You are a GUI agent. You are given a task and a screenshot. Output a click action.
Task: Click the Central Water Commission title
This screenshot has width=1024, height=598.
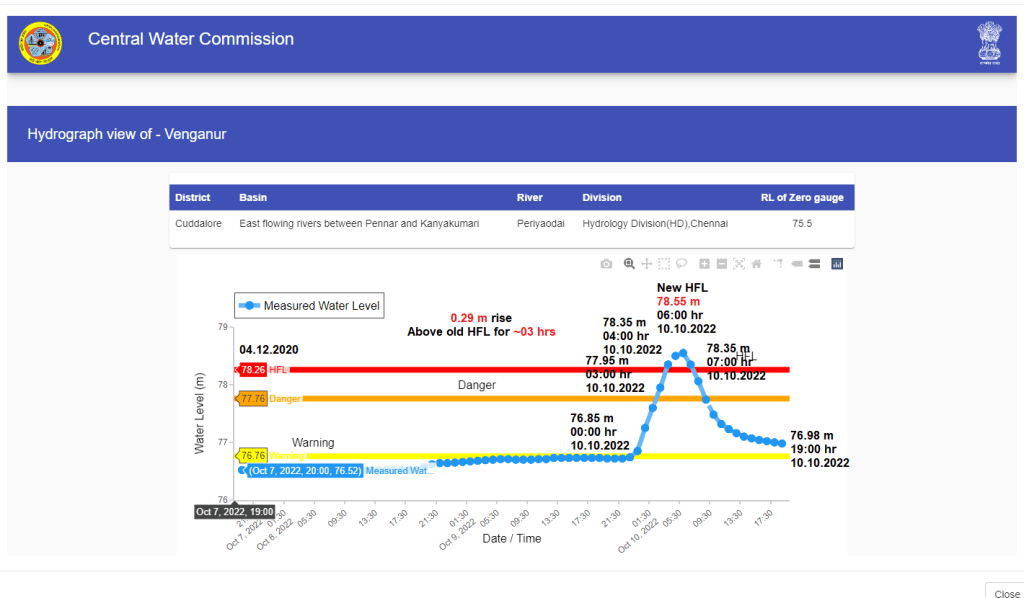tap(191, 40)
